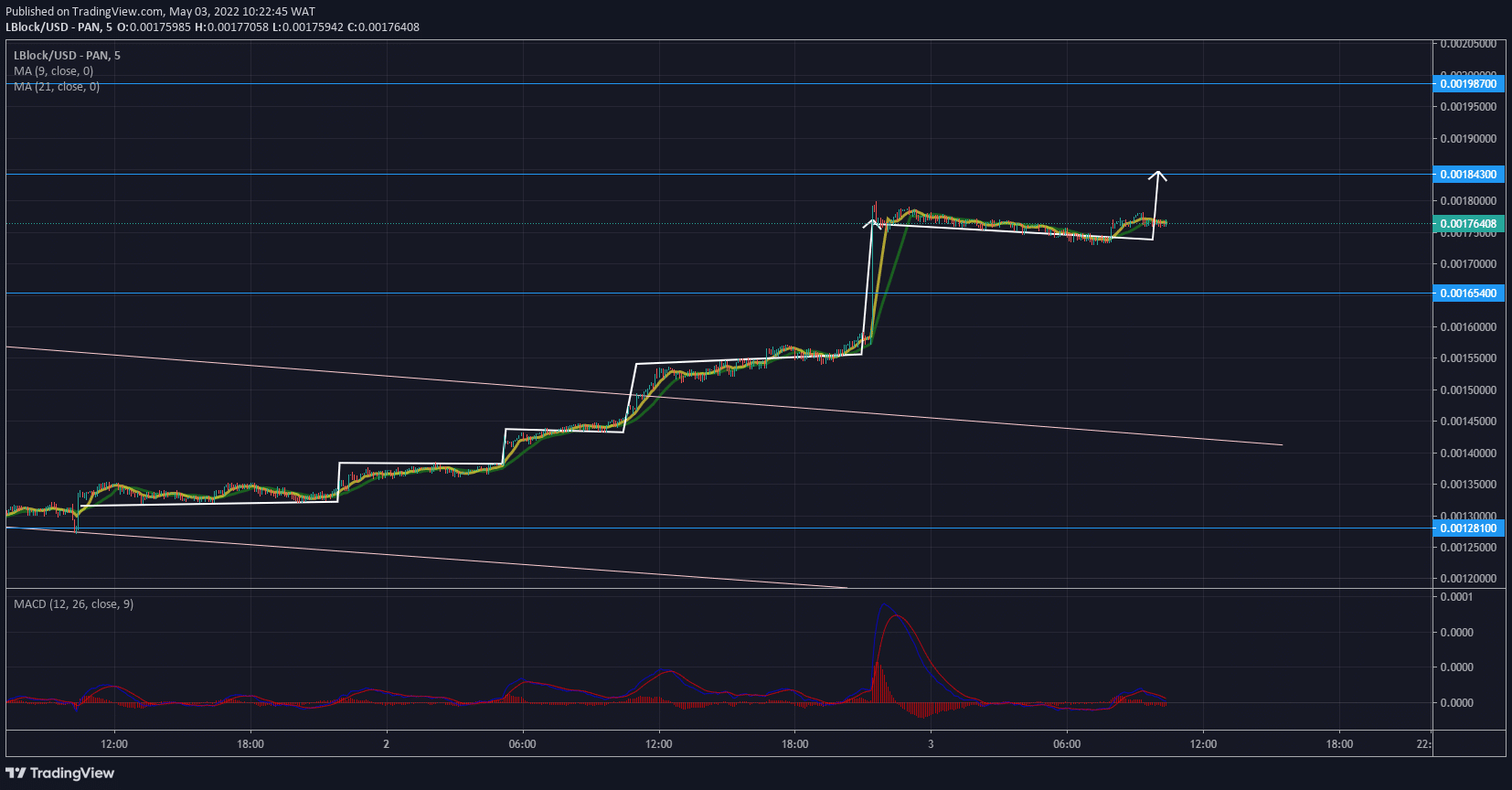Click the 0.00155000 price axis tick
Screen dimensions: 1512x790
[x=1468, y=358]
